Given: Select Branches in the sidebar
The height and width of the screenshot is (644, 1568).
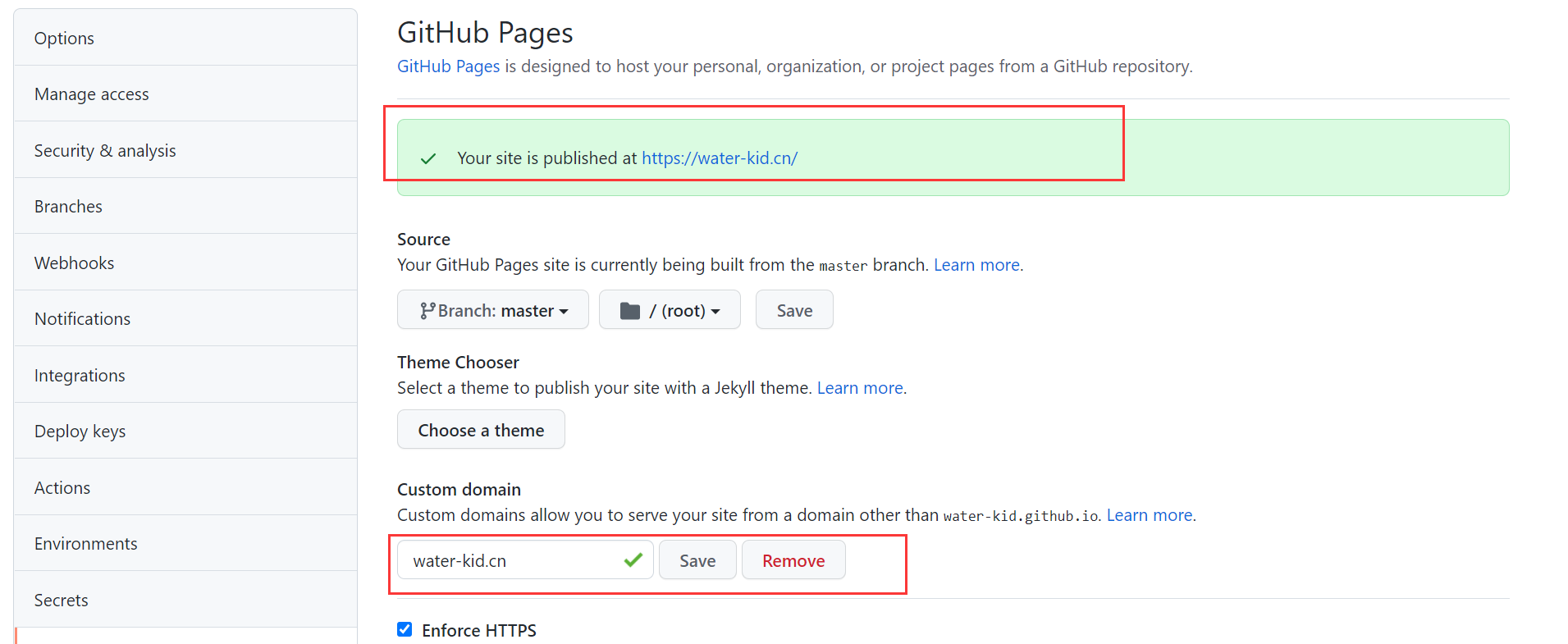Looking at the screenshot, I should click(x=185, y=206).
